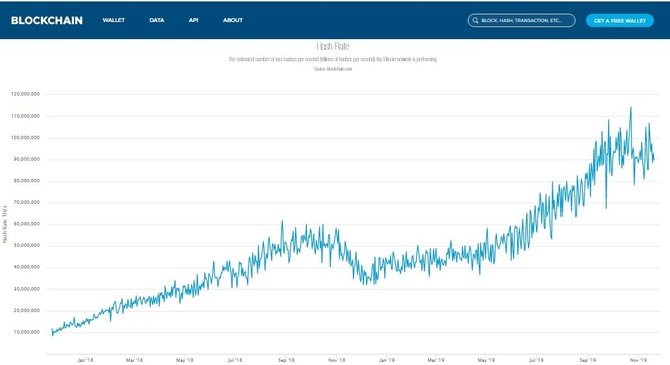This screenshot has height=365, width=670.
Task: Click the 30,000,000 y-axis label
Action: pos(26,289)
